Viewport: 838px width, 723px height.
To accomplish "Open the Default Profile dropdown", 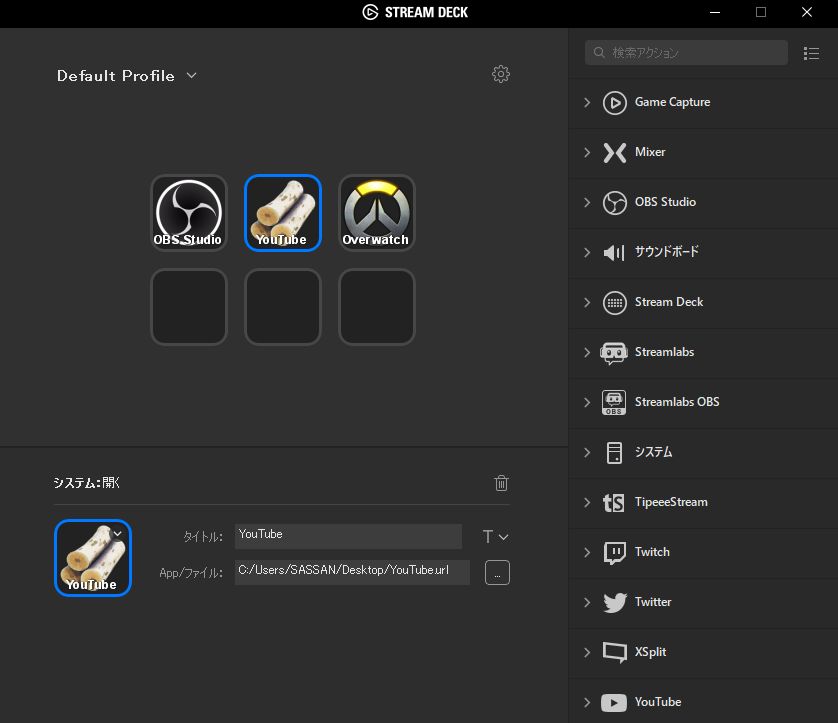I will (127, 76).
